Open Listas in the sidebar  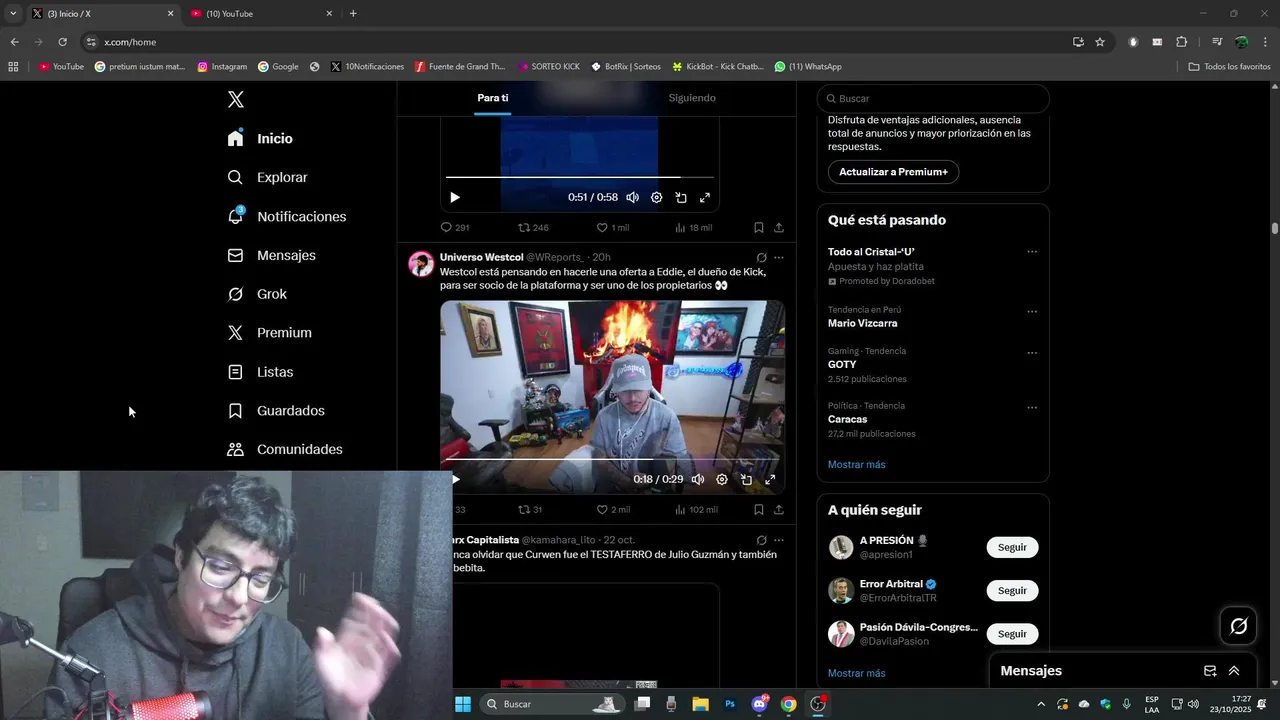[x=260, y=372]
